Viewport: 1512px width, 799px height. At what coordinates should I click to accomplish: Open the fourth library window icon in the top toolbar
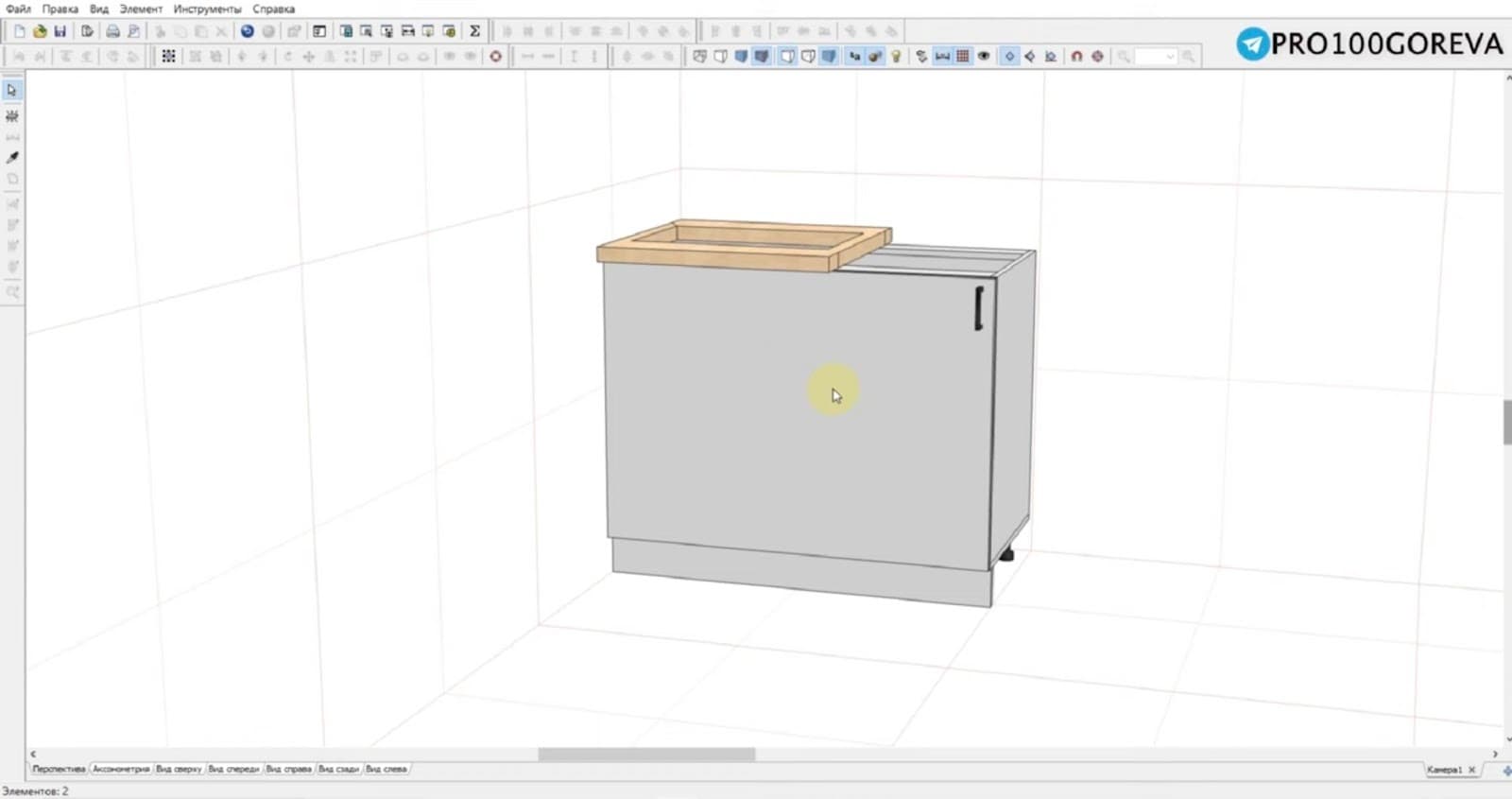click(x=407, y=31)
